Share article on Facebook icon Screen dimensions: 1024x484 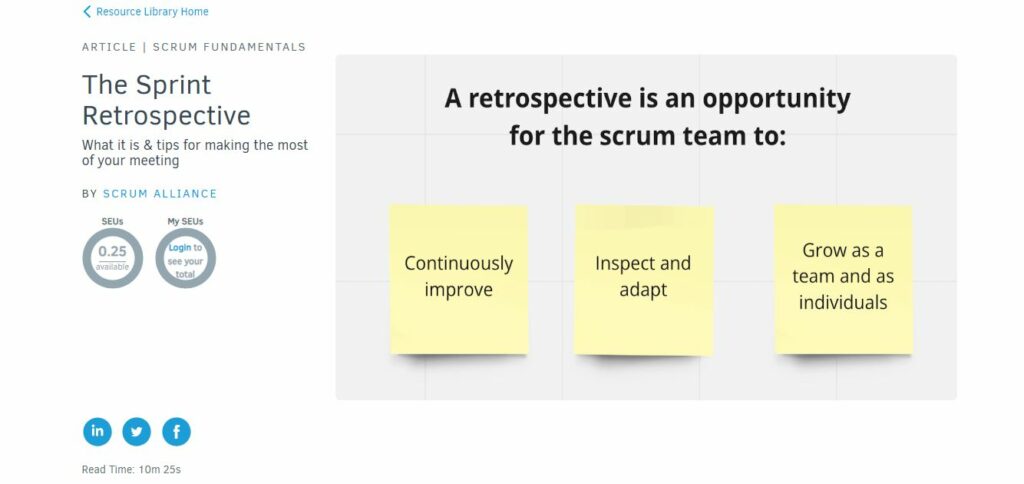(176, 432)
